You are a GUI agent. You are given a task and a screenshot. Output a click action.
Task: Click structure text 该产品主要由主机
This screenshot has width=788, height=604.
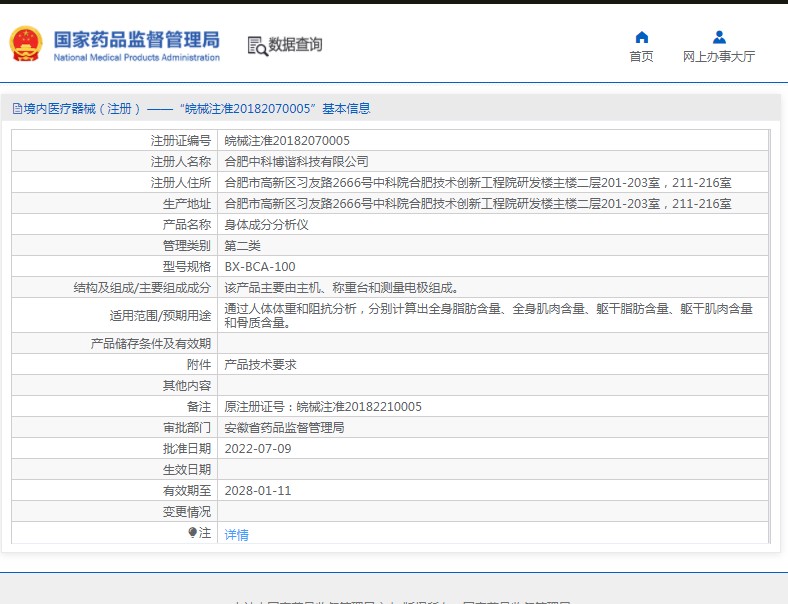[342, 288]
